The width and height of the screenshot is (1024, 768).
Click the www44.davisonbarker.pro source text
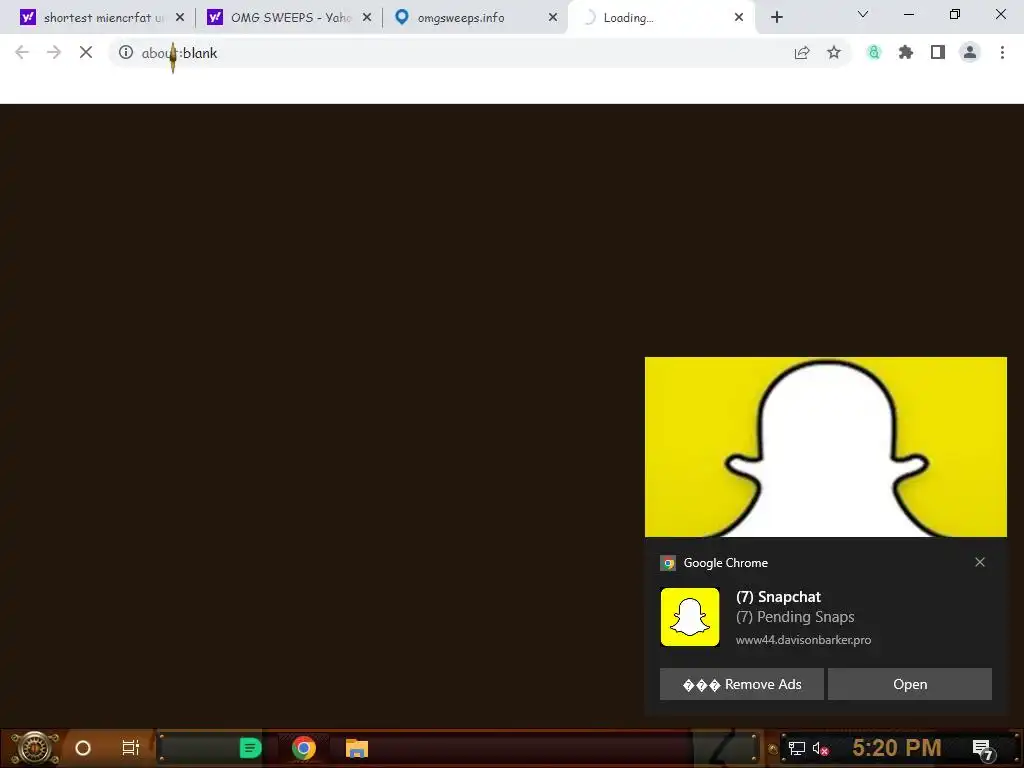click(803, 640)
